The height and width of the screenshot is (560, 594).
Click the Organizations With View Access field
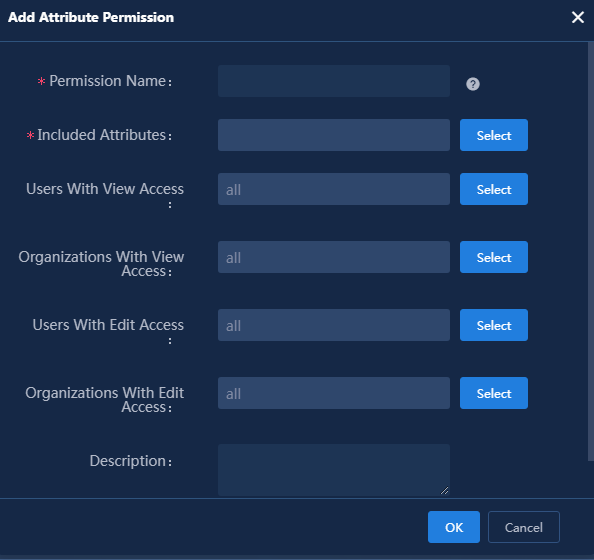pyautogui.click(x=334, y=257)
